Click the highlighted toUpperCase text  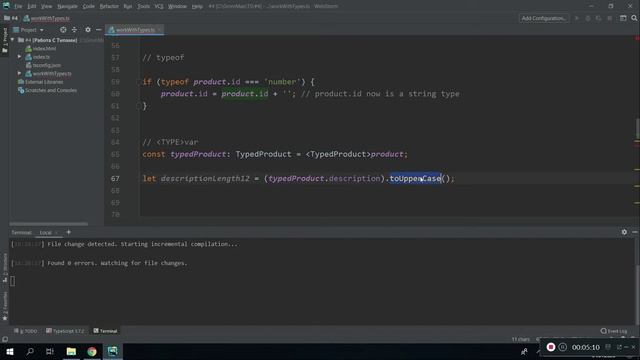(x=415, y=178)
